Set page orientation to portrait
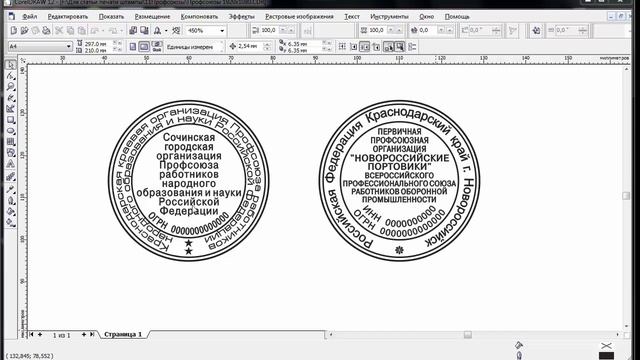The height and width of the screenshot is (360, 640). (133, 47)
